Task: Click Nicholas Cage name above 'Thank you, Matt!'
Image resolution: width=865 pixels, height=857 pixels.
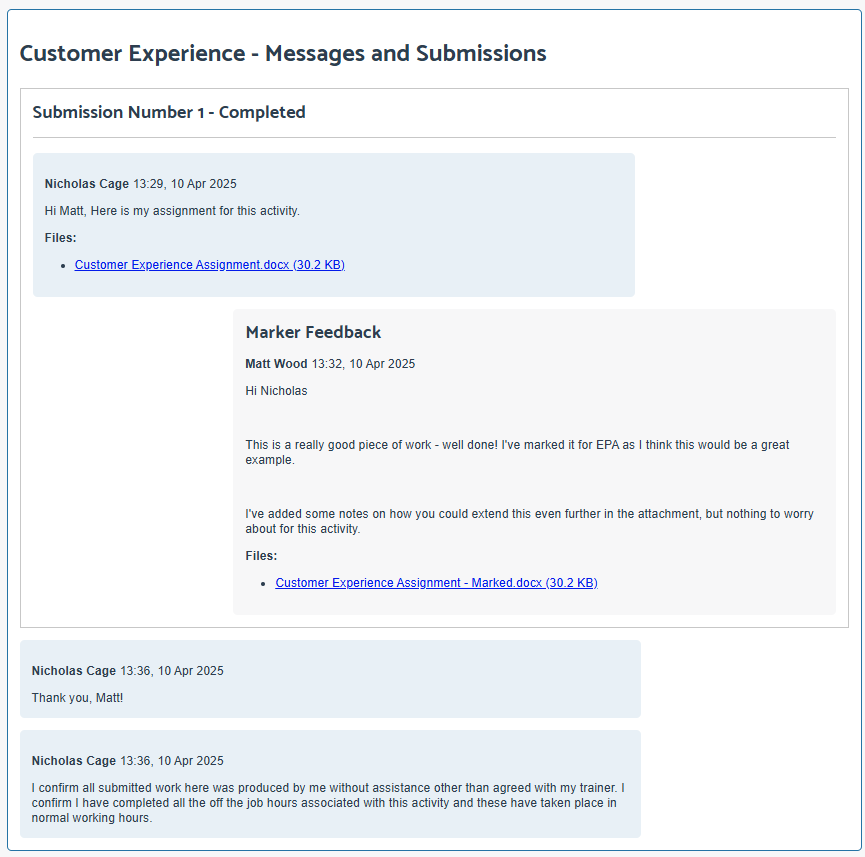Action: pyautogui.click(x=74, y=670)
